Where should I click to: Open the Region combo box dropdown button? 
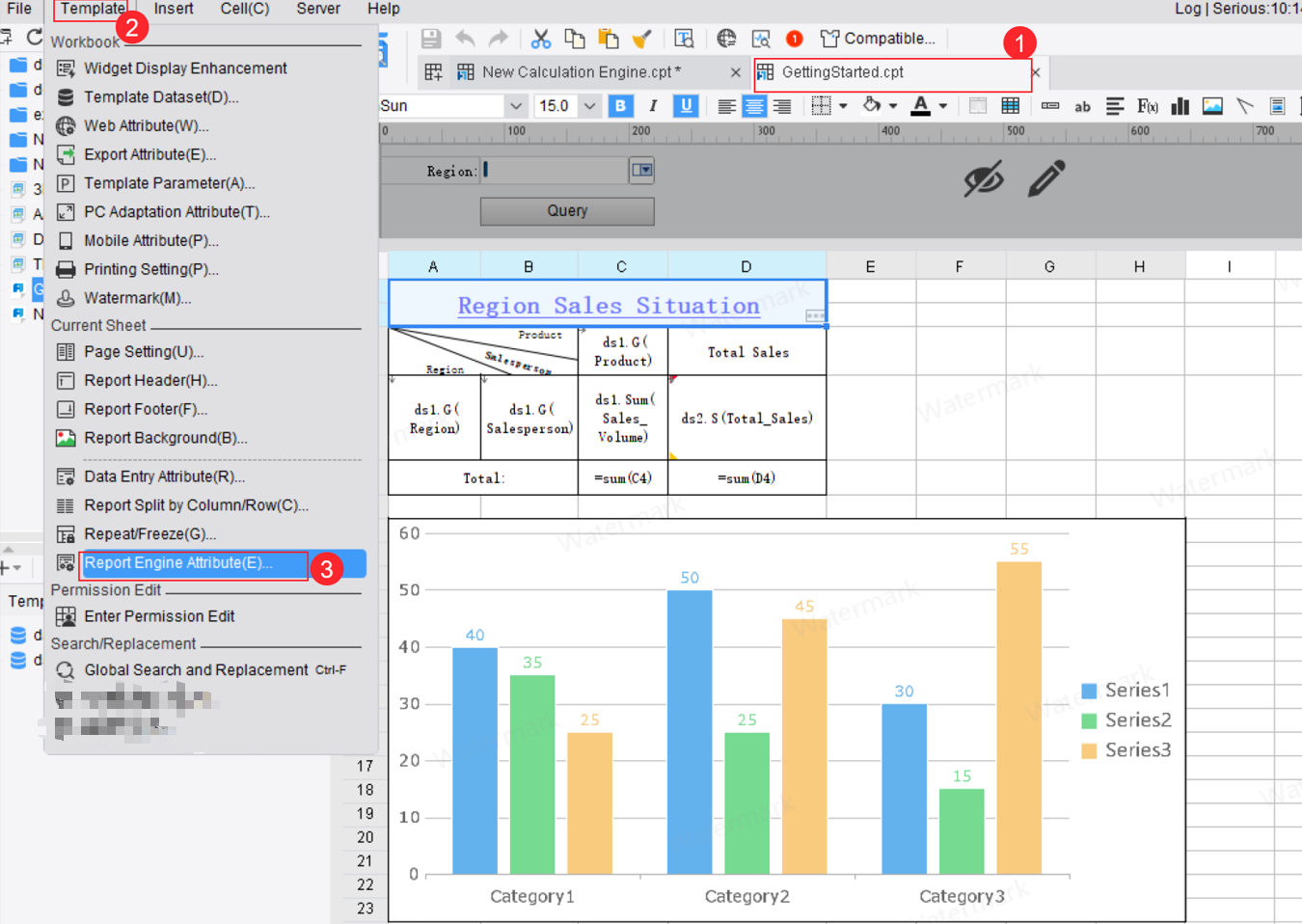coord(642,171)
